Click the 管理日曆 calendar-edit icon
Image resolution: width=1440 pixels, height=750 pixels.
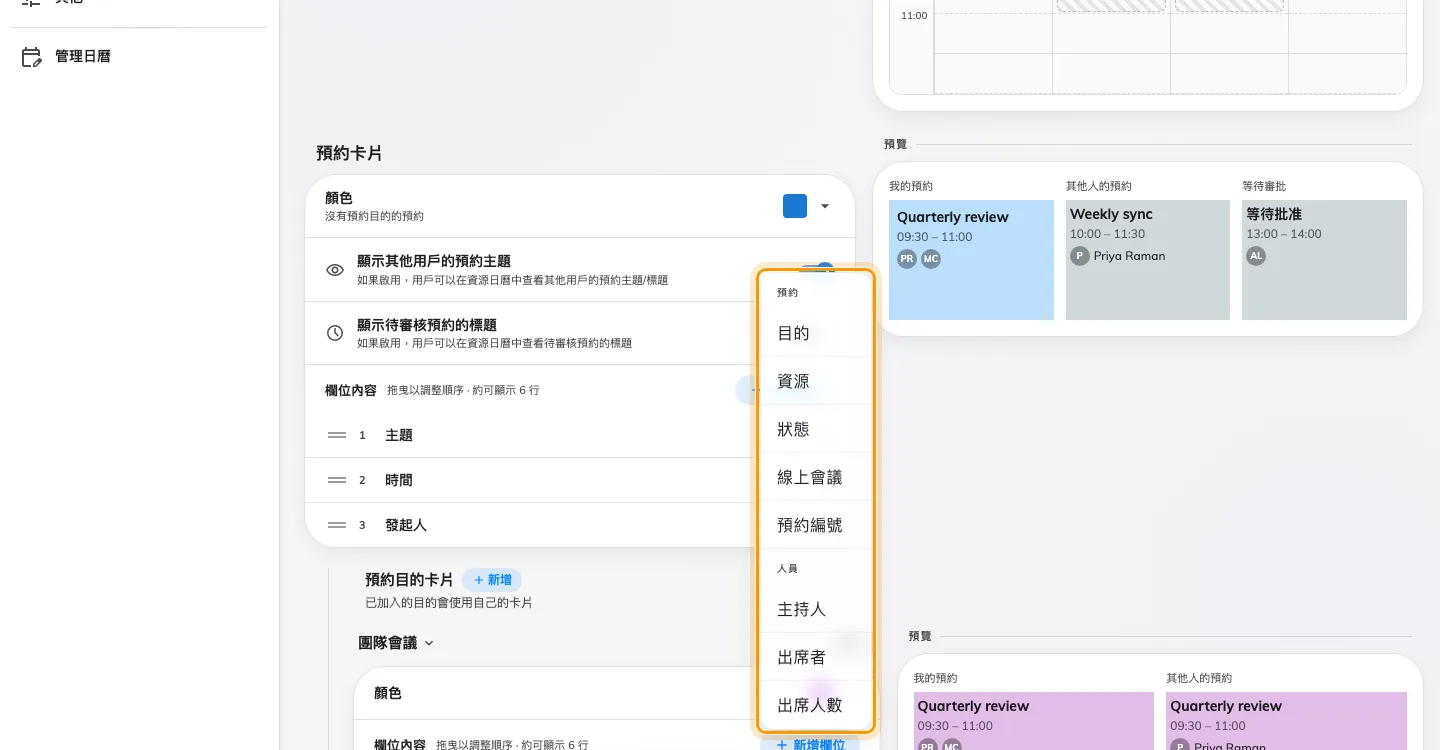(x=32, y=57)
